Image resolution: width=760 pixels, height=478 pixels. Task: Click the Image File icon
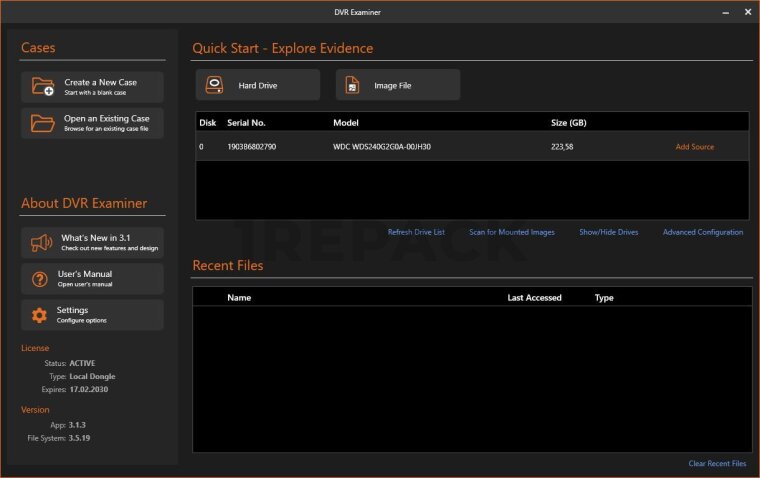click(353, 86)
